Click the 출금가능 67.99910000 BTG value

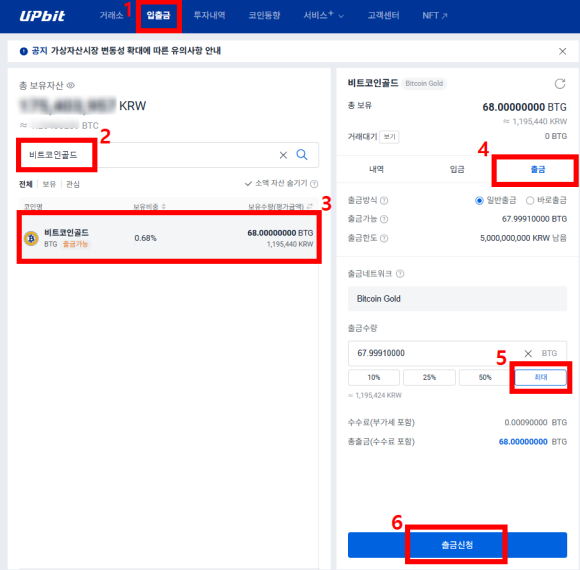coord(534,219)
